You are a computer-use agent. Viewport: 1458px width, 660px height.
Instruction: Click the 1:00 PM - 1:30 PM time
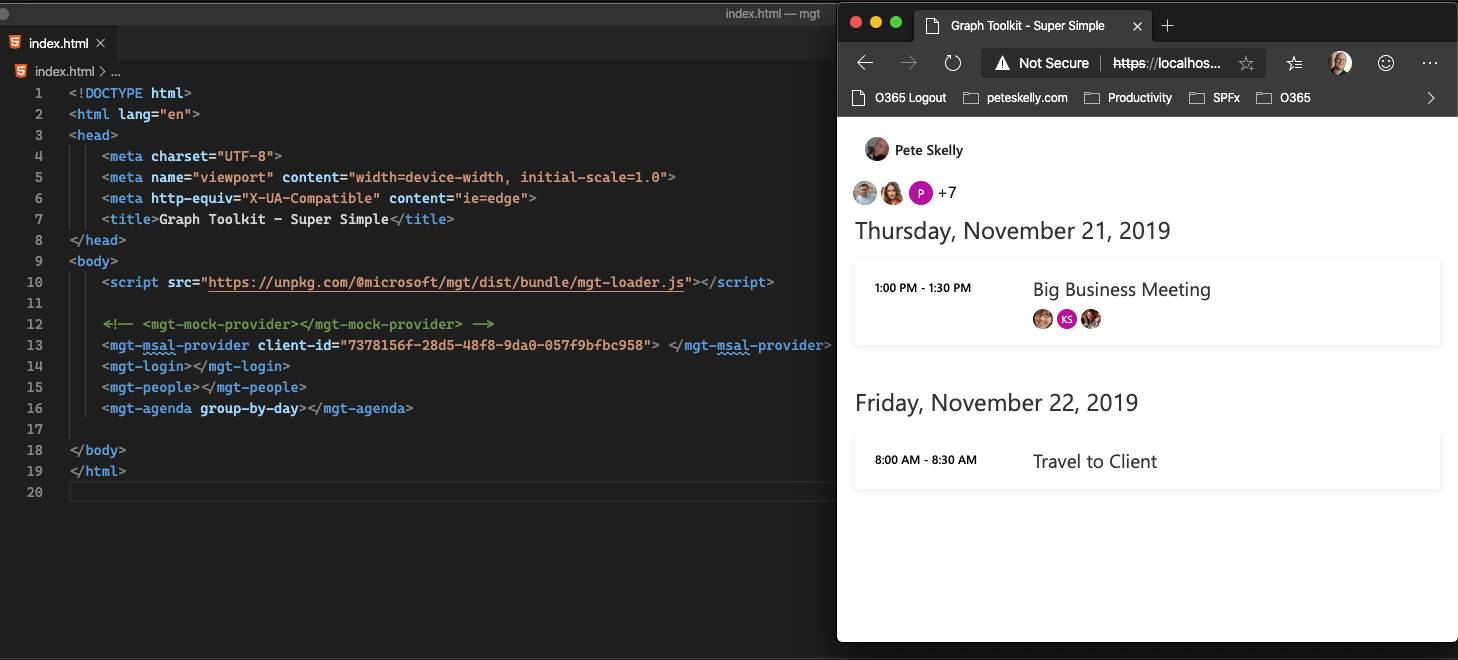tap(923, 288)
